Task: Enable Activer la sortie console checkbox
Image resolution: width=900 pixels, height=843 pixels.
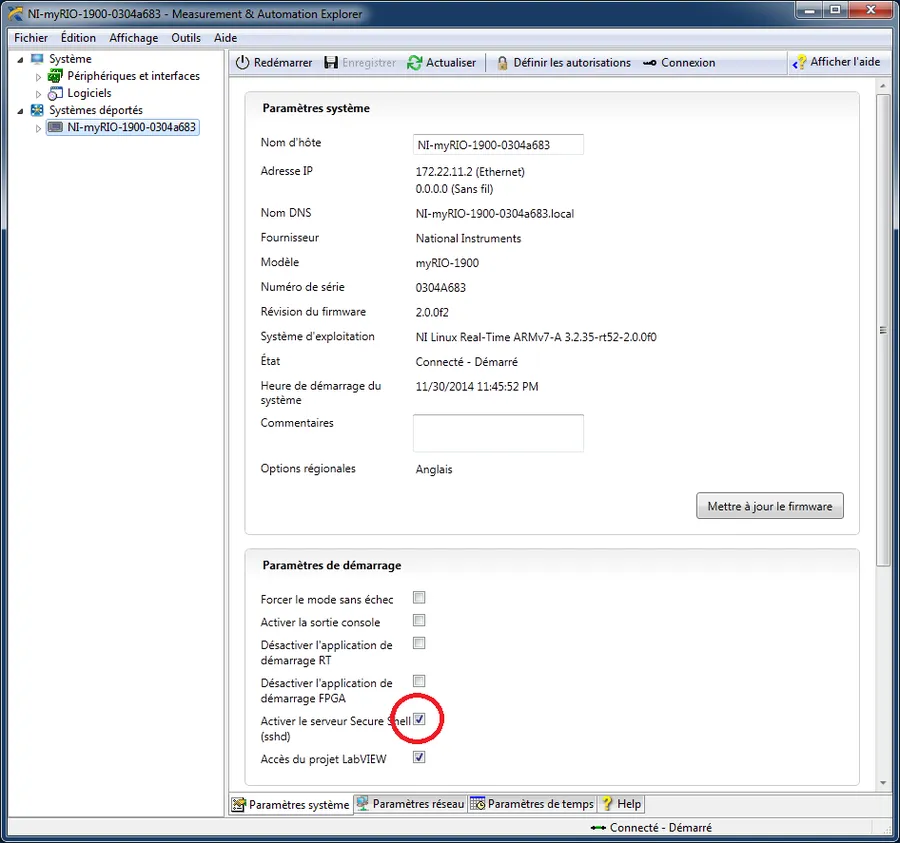Action: (x=419, y=620)
